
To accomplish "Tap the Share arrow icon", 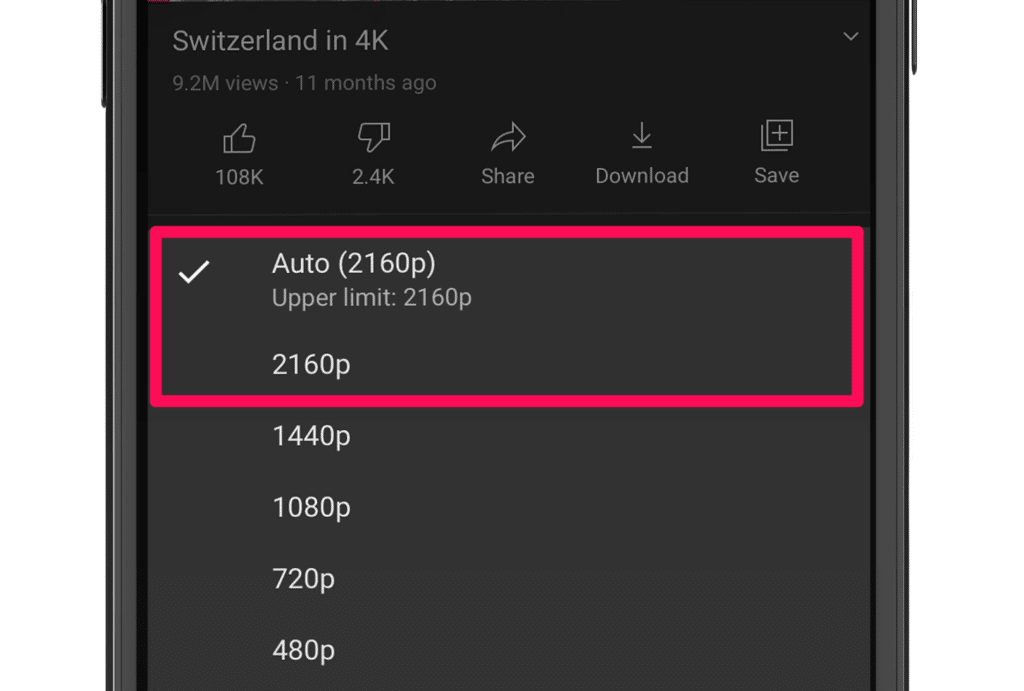I will coord(508,138).
